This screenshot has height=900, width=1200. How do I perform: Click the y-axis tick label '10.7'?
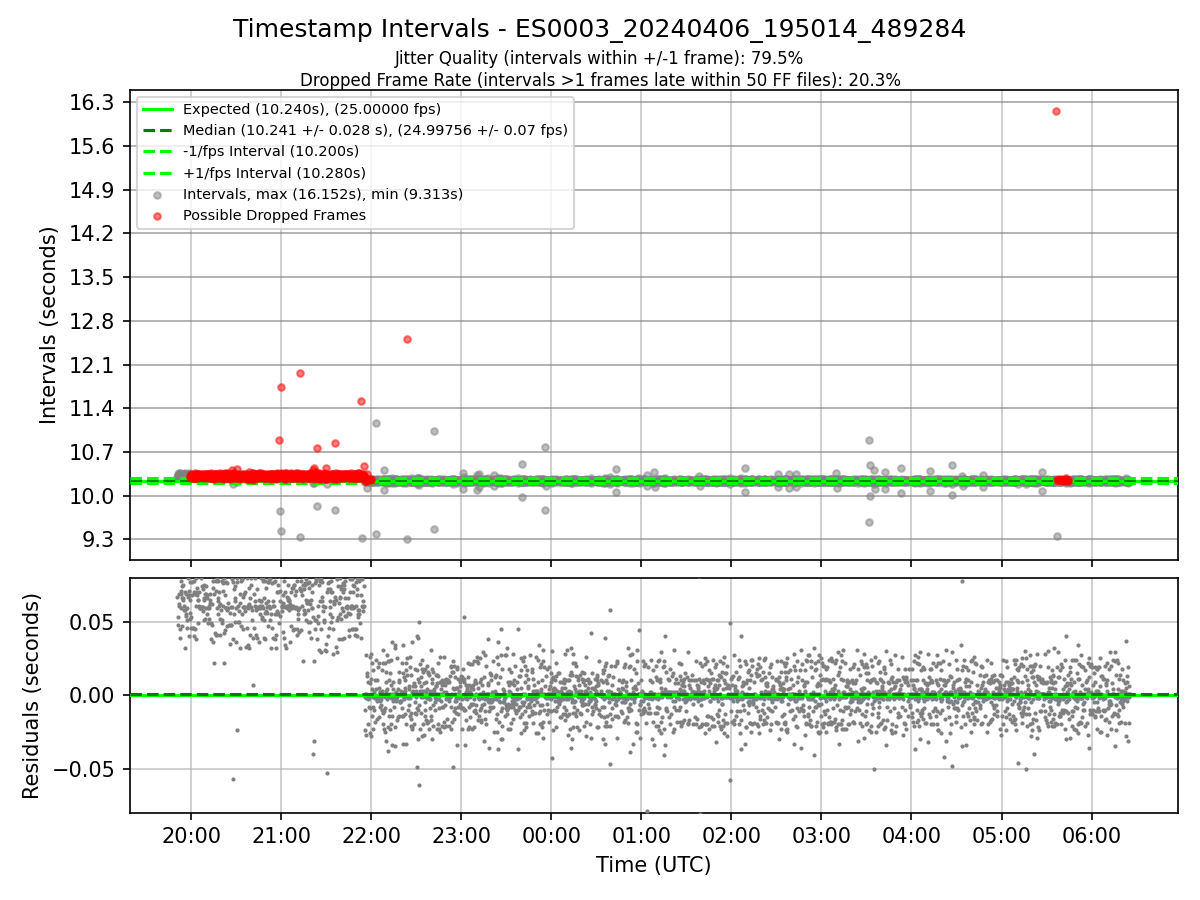point(93,453)
